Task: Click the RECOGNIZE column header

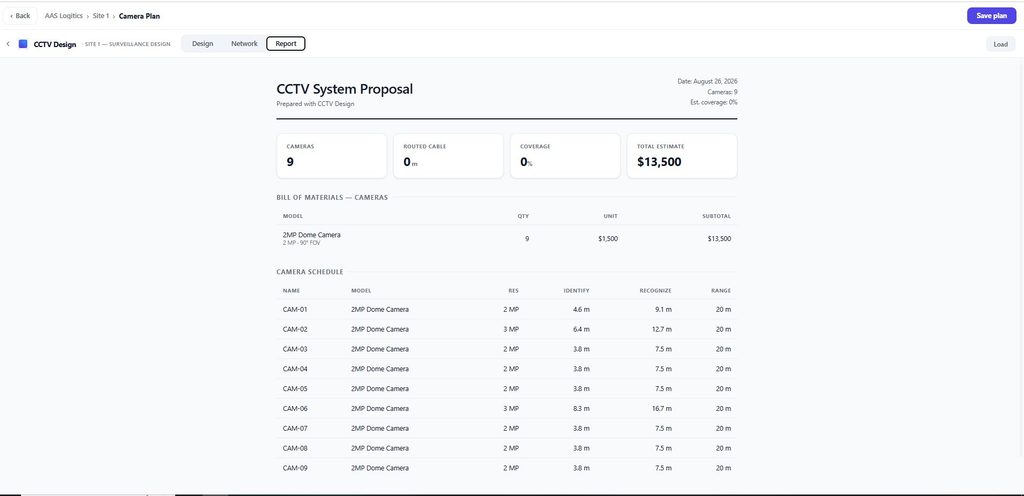Action: tap(656, 290)
